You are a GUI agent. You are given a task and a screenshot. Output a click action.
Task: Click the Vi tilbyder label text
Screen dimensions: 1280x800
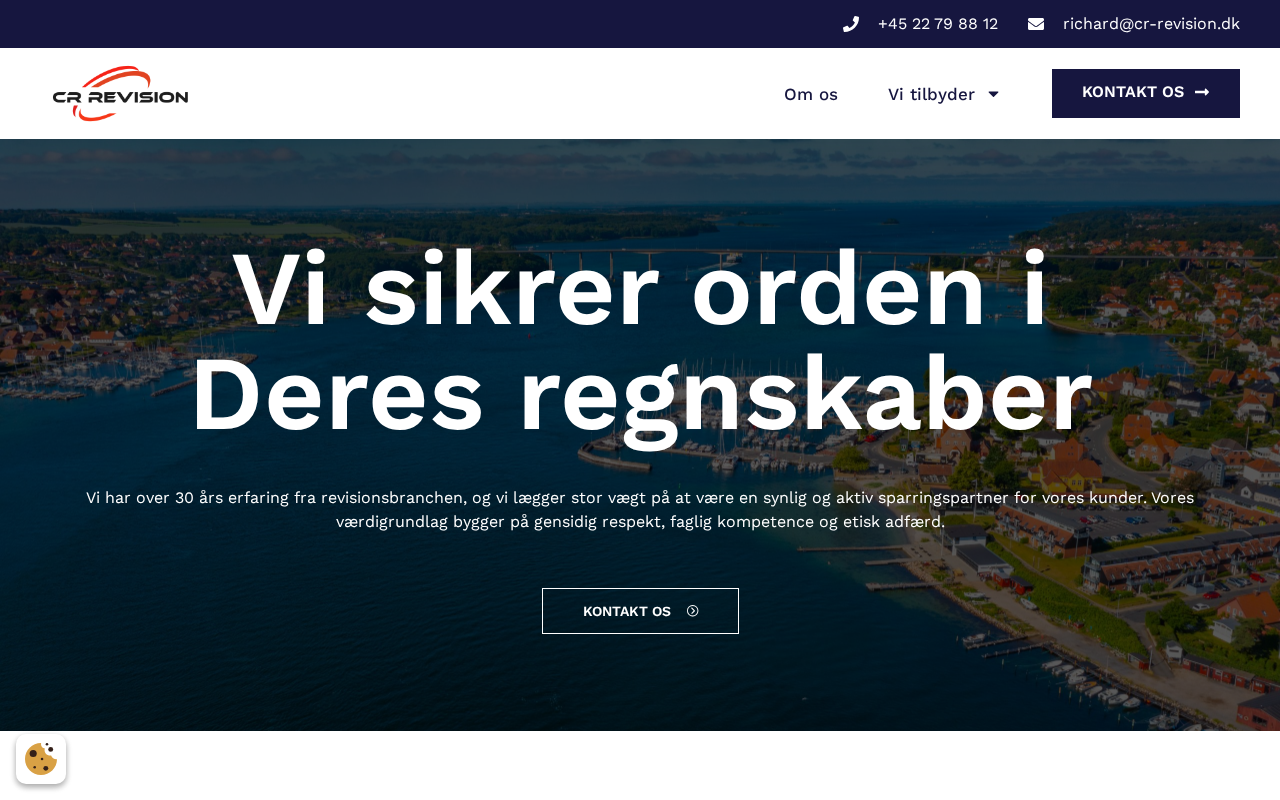point(931,94)
